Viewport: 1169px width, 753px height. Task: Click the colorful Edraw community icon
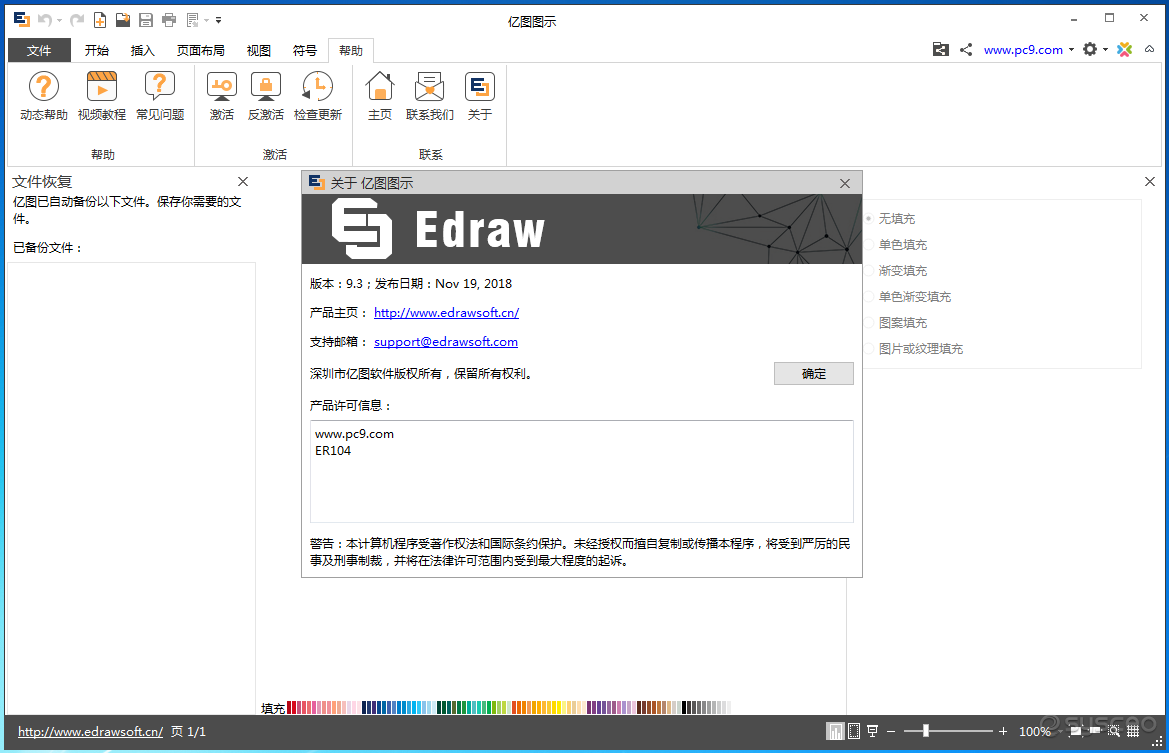[x=1124, y=49]
